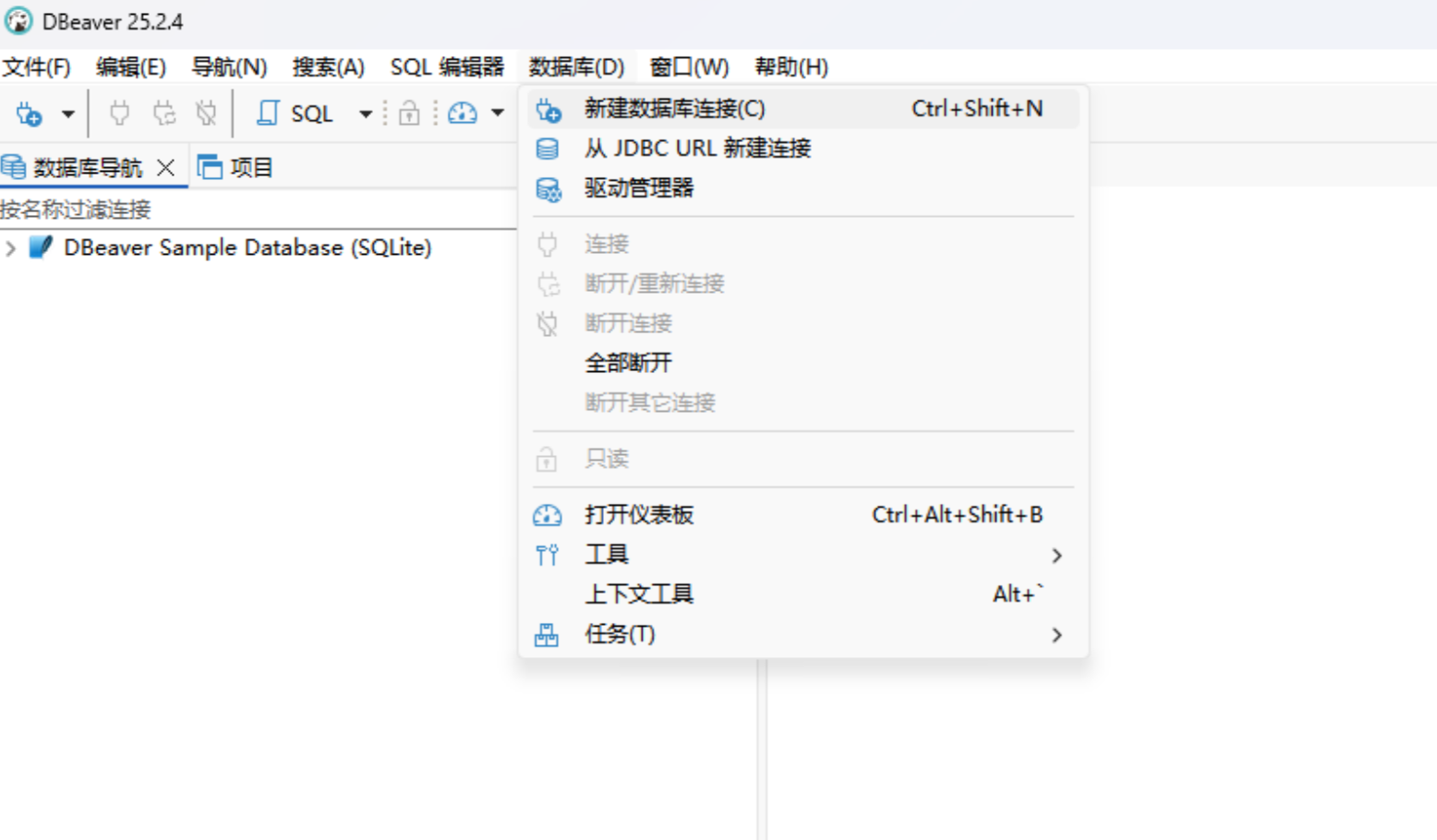Open the 导航(N) menu
The height and width of the screenshot is (840, 1437).
[x=229, y=67]
